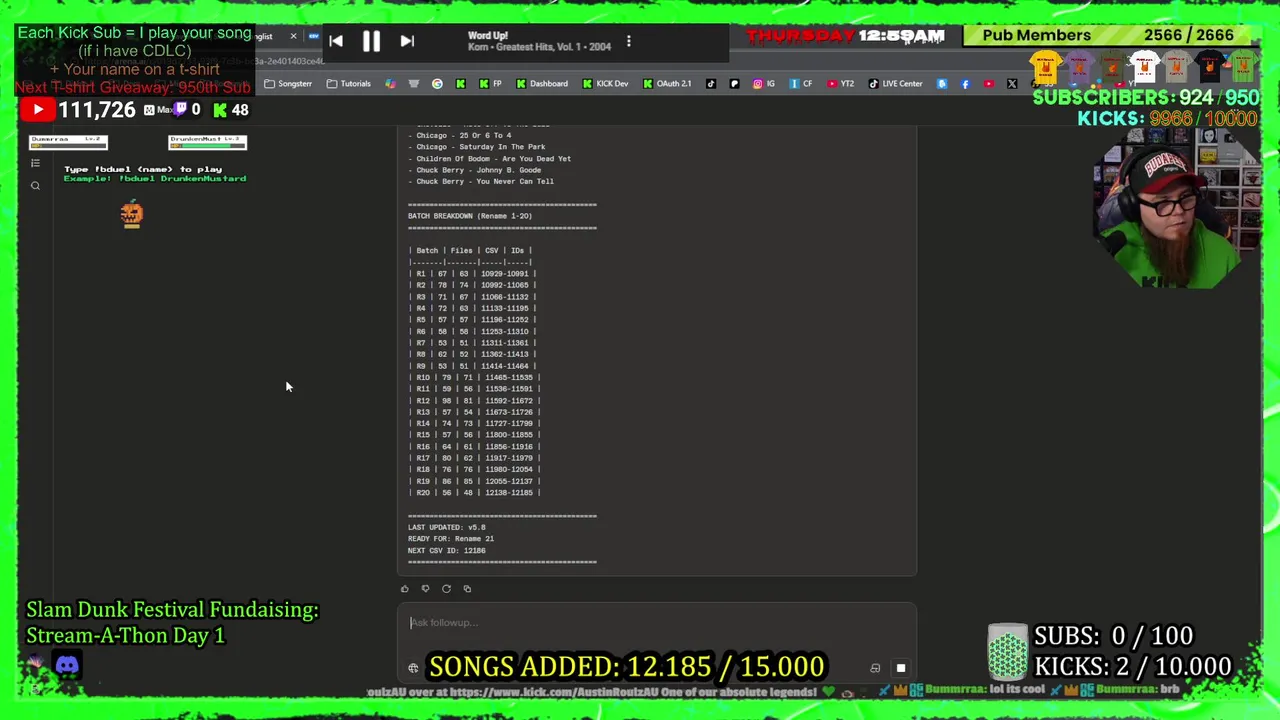Open the IG Instagram bookmark

point(764,84)
